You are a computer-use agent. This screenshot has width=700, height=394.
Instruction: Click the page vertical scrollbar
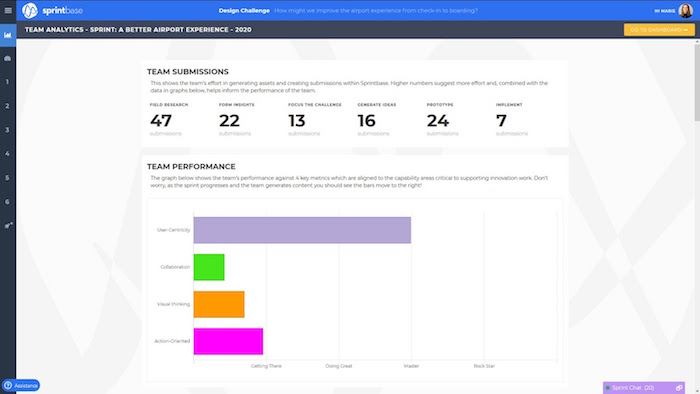point(697,81)
